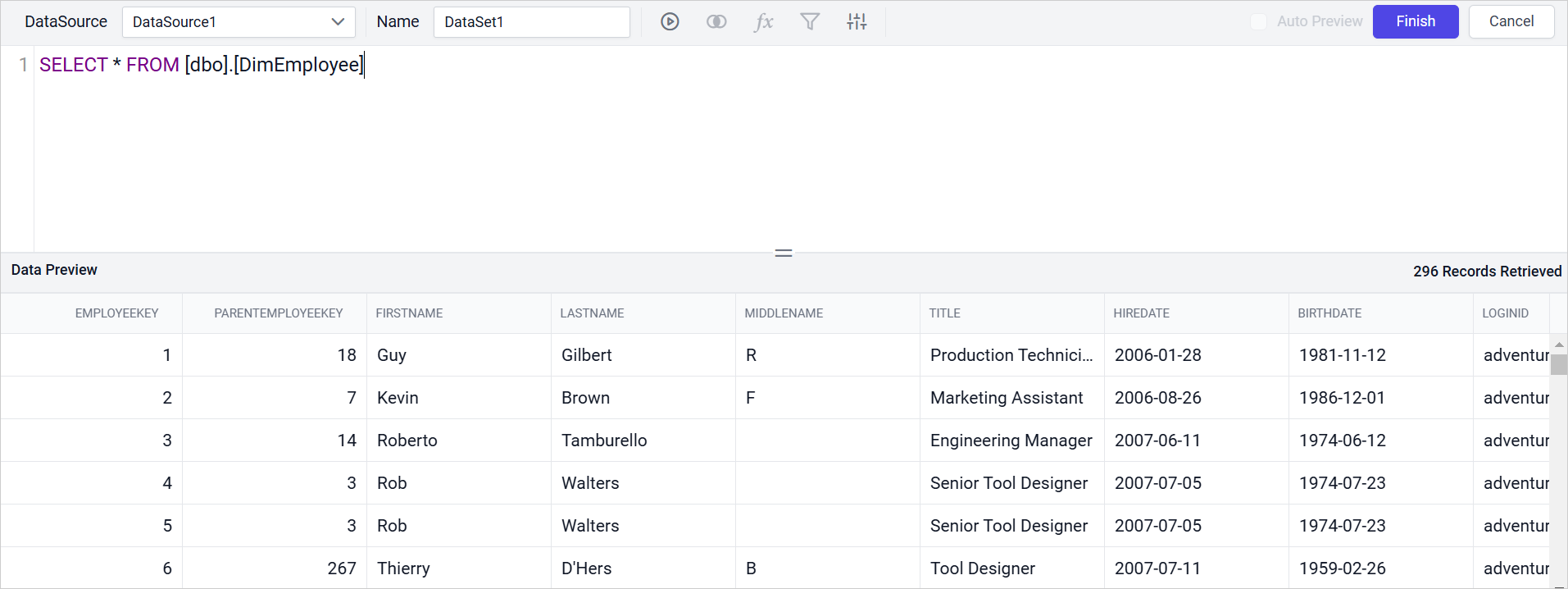The width and height of the screenshot is (1568, 589).
Task: Click the funnel filter icon
Action: (810, 22)
